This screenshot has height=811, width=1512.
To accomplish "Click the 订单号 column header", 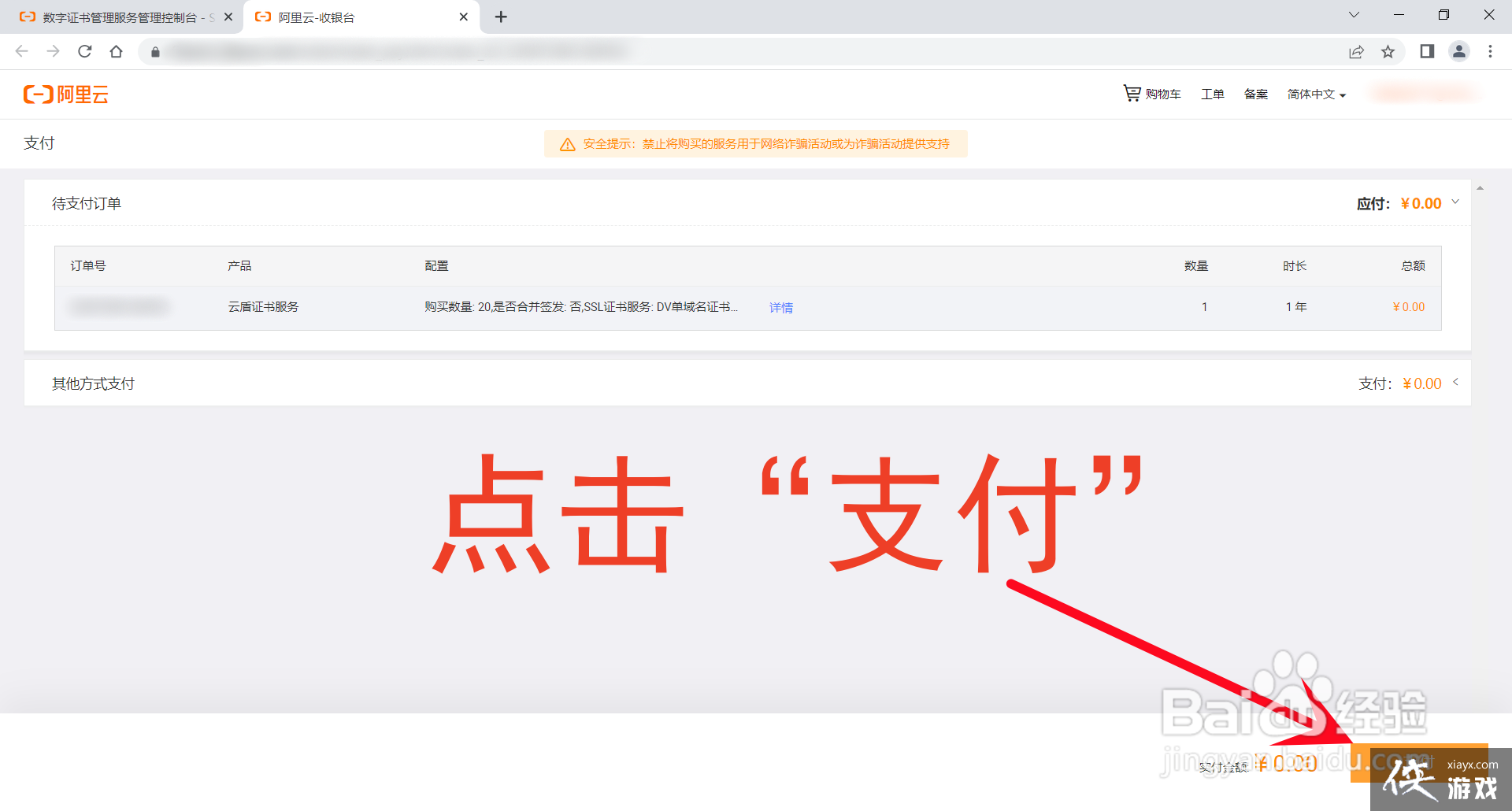I will pyautogui.click(x=88, y=266).
